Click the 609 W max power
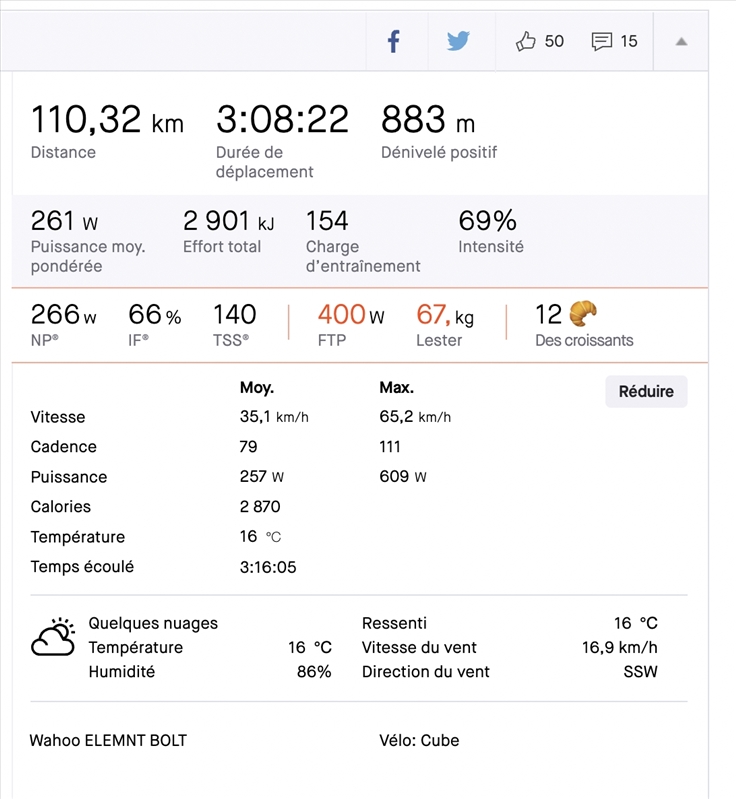This screenshot has height=799, width=736. point(403,476)
